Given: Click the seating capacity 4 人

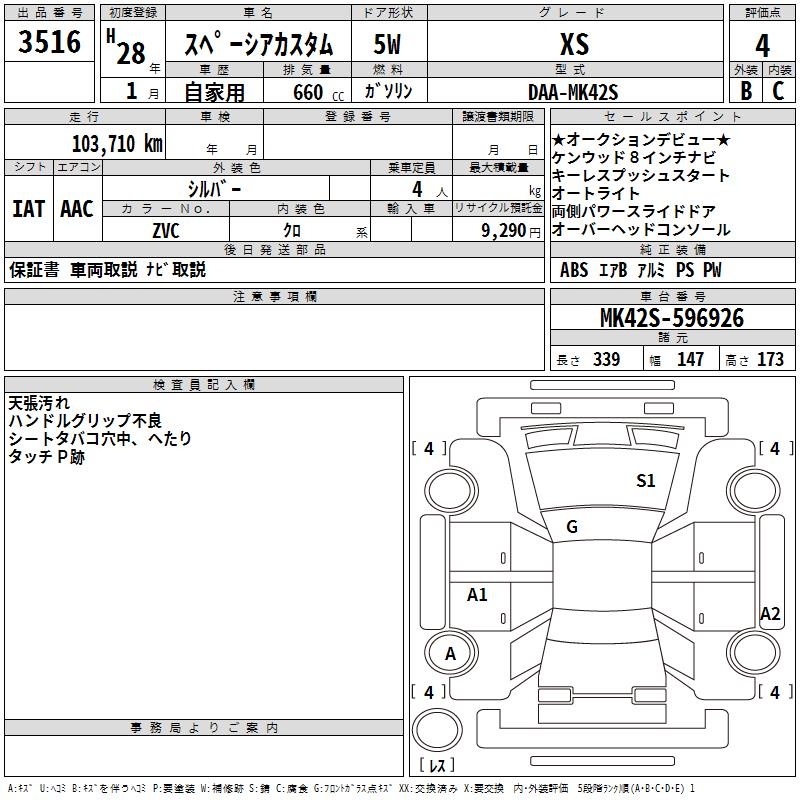Looking at the screenshot, I should tap(430, 190).
